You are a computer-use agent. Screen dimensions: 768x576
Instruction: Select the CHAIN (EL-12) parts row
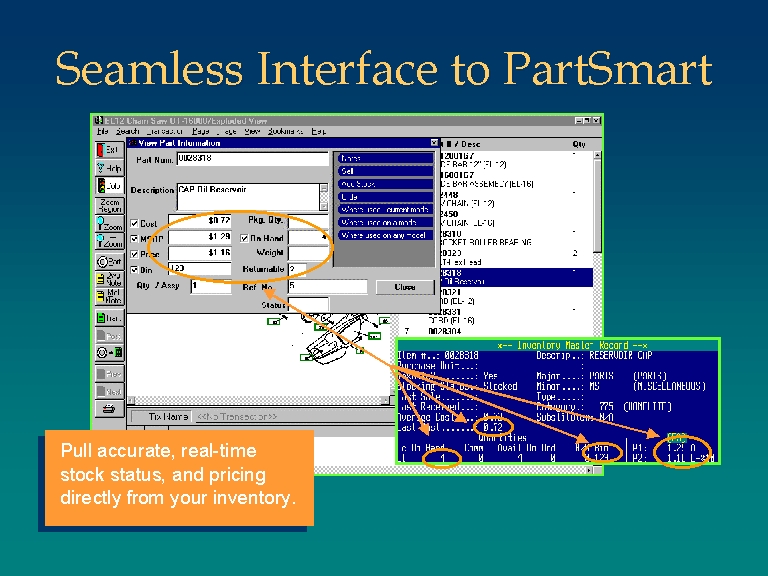coord(516,199)
